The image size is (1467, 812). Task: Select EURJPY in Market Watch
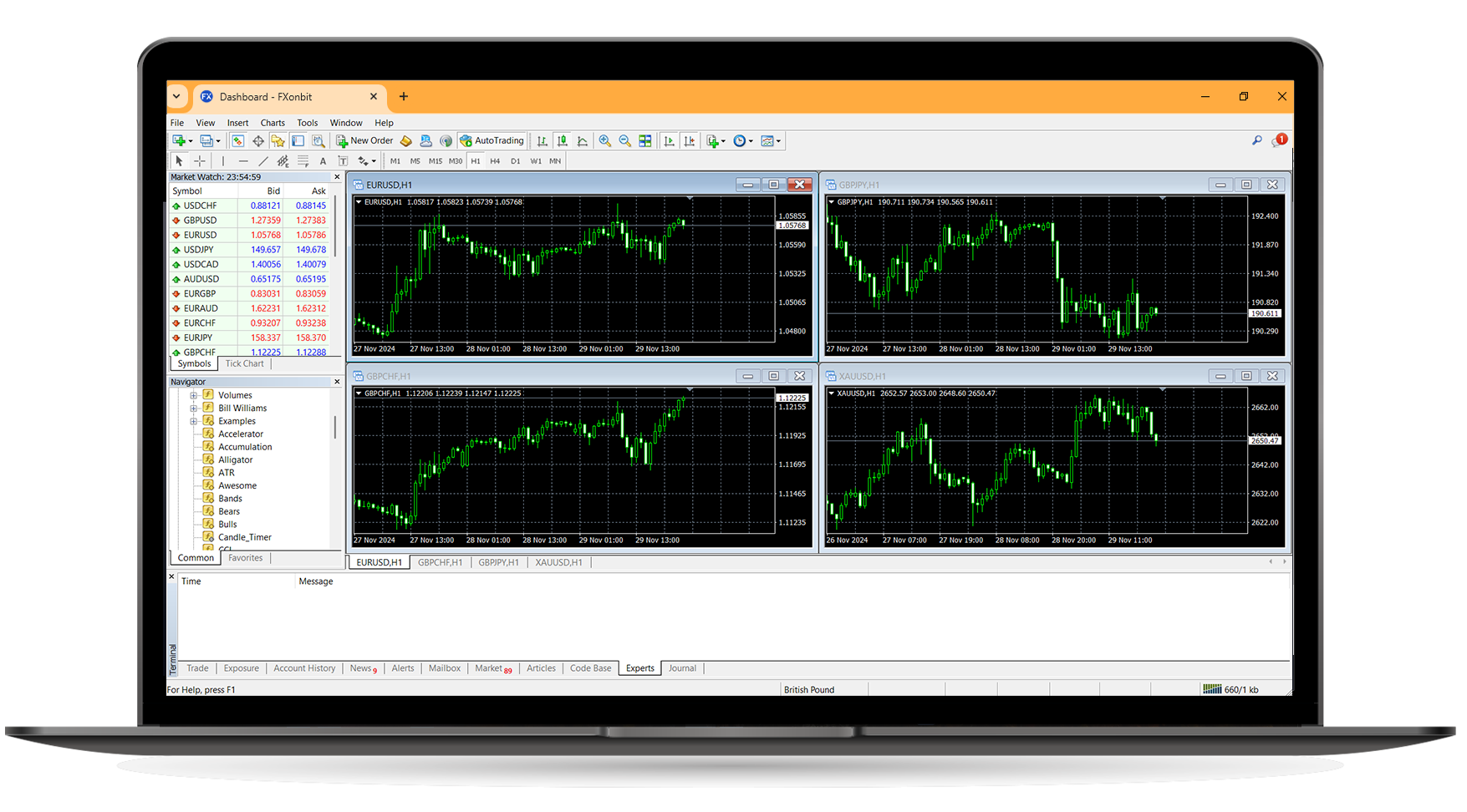(x=198, y=337)
